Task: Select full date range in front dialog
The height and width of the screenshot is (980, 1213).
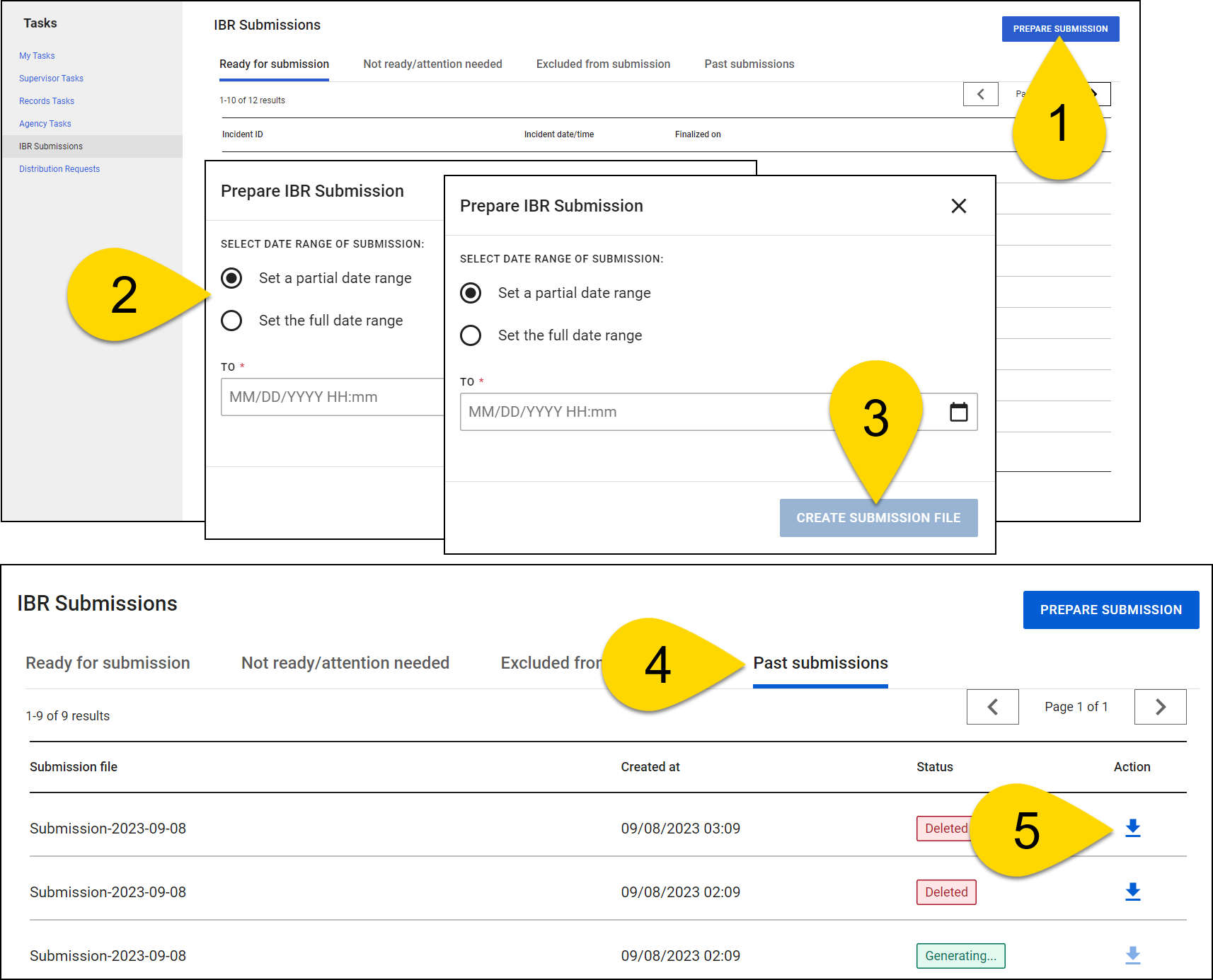Action: (471, 335)
